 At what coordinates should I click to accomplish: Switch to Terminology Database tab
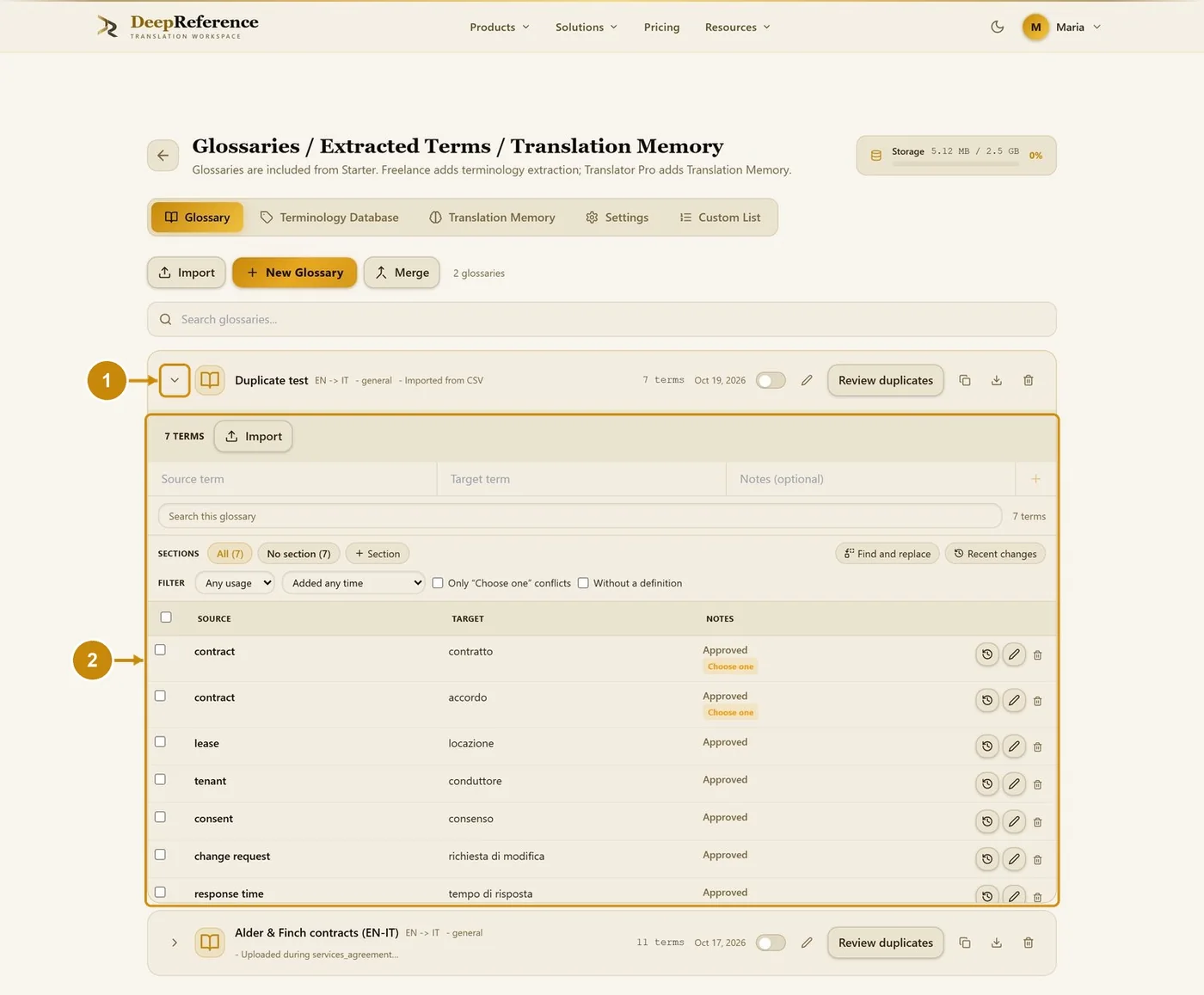click(329, 218)
